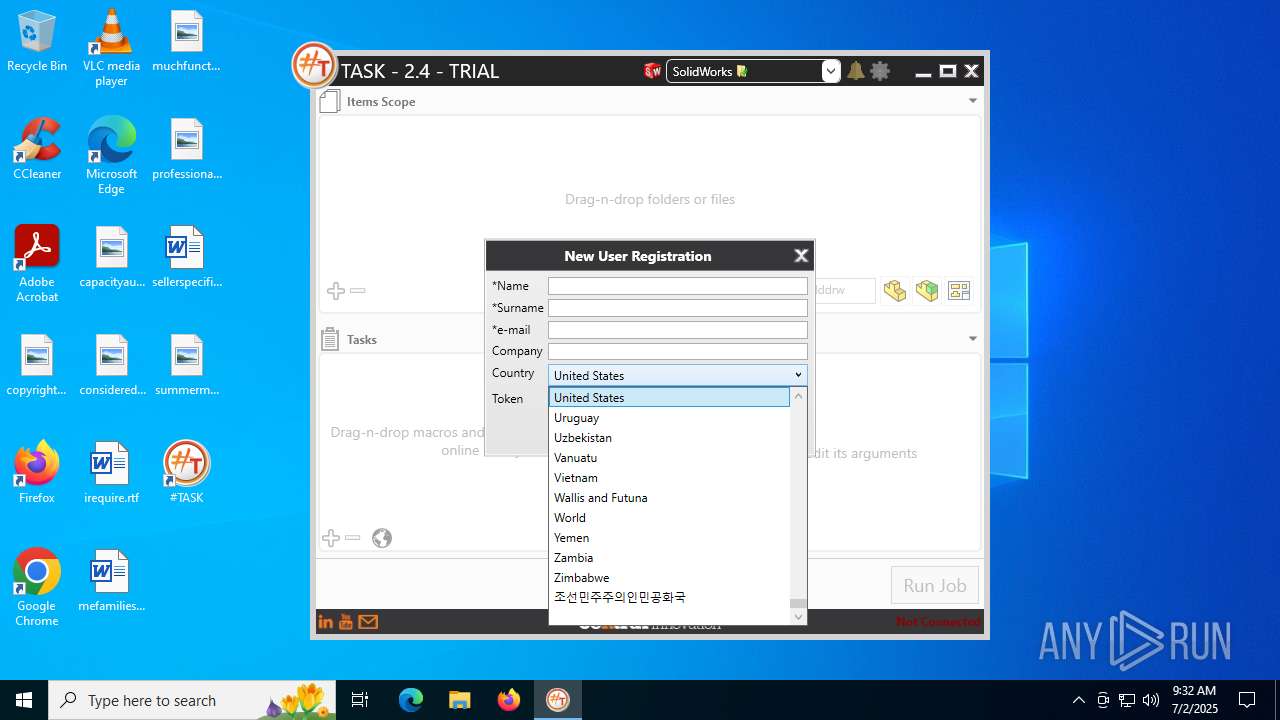Click the email envelope icon in footer

368,622
